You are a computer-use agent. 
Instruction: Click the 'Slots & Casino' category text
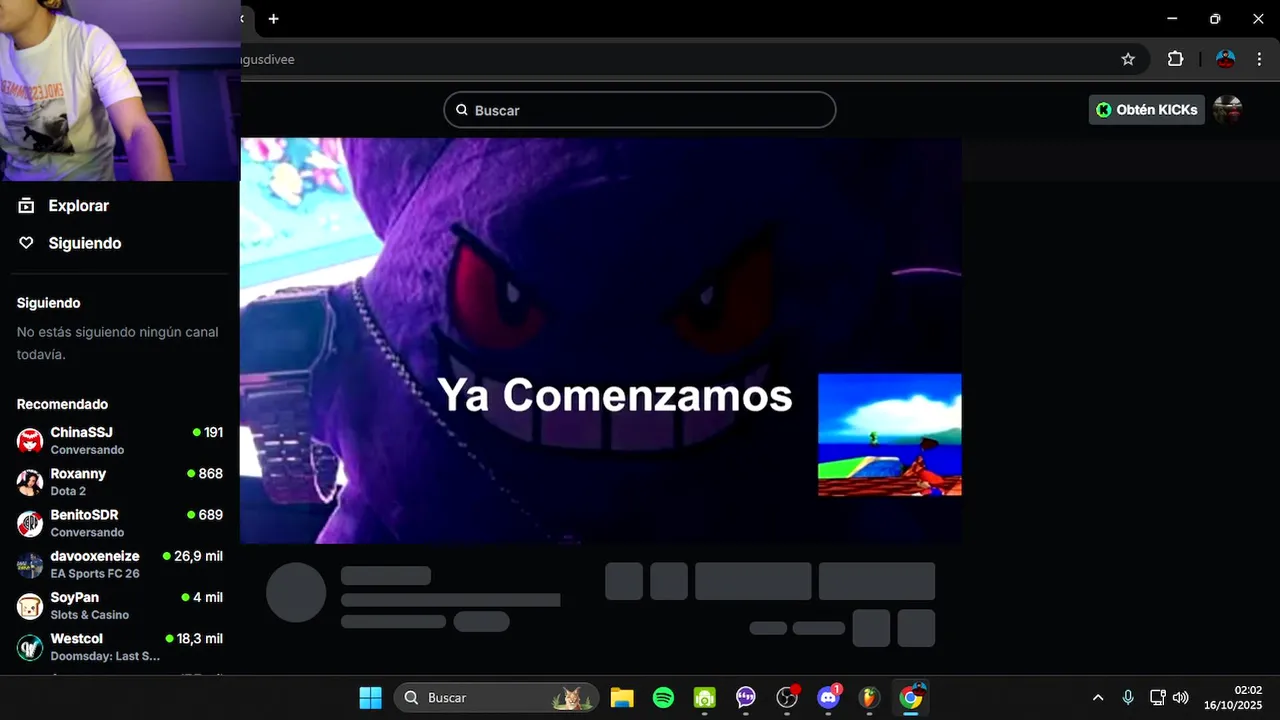[90, 615]
